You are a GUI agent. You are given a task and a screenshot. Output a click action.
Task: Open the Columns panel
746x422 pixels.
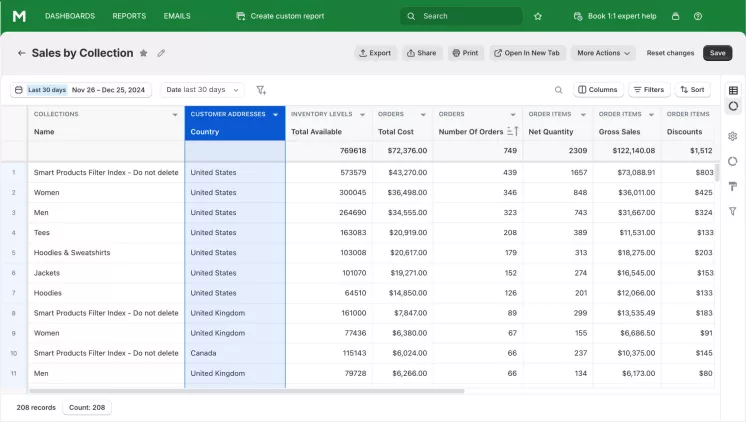click(598, 89)
